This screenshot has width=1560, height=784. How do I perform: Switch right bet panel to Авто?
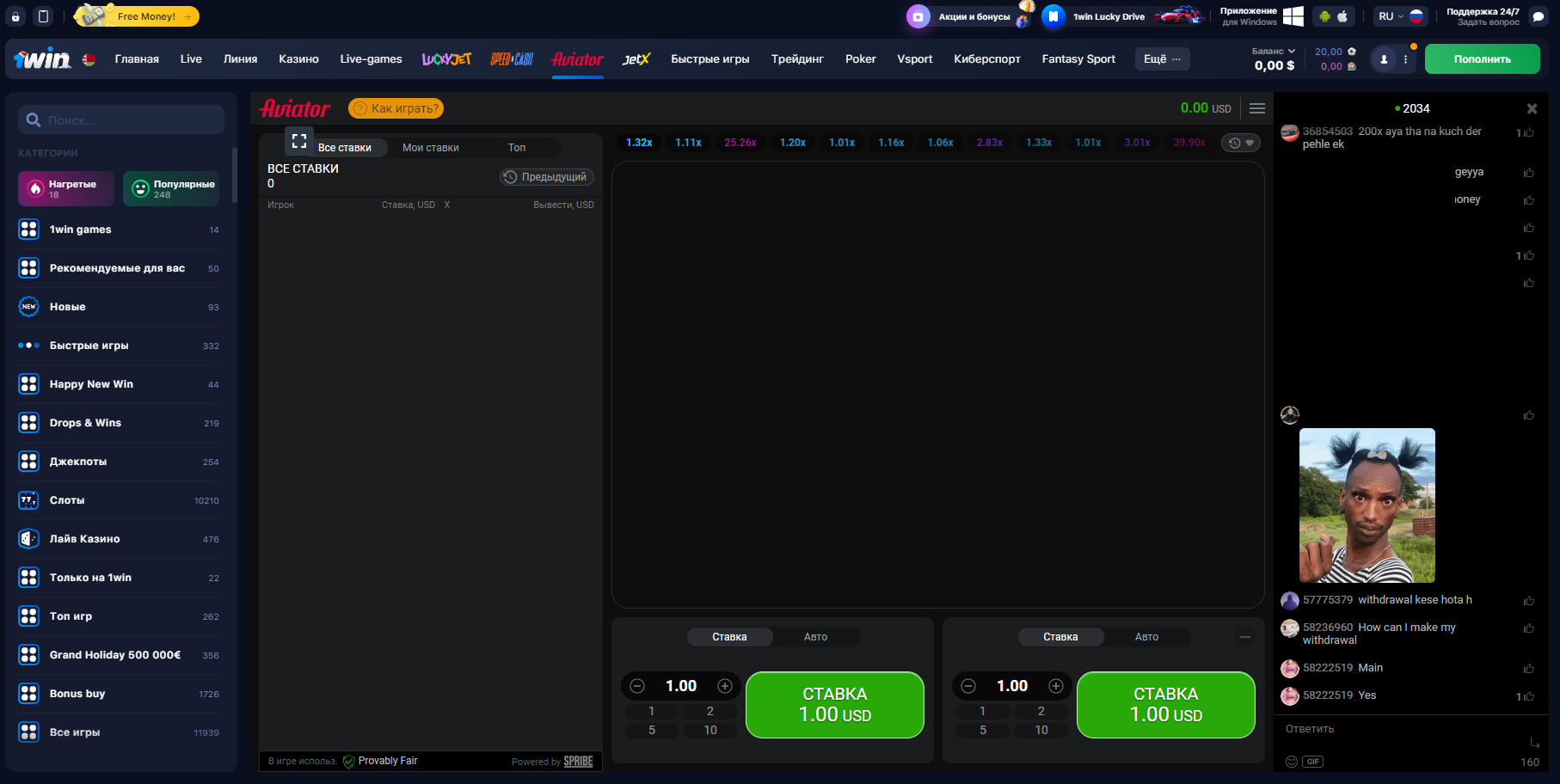tap(1147, 637)
